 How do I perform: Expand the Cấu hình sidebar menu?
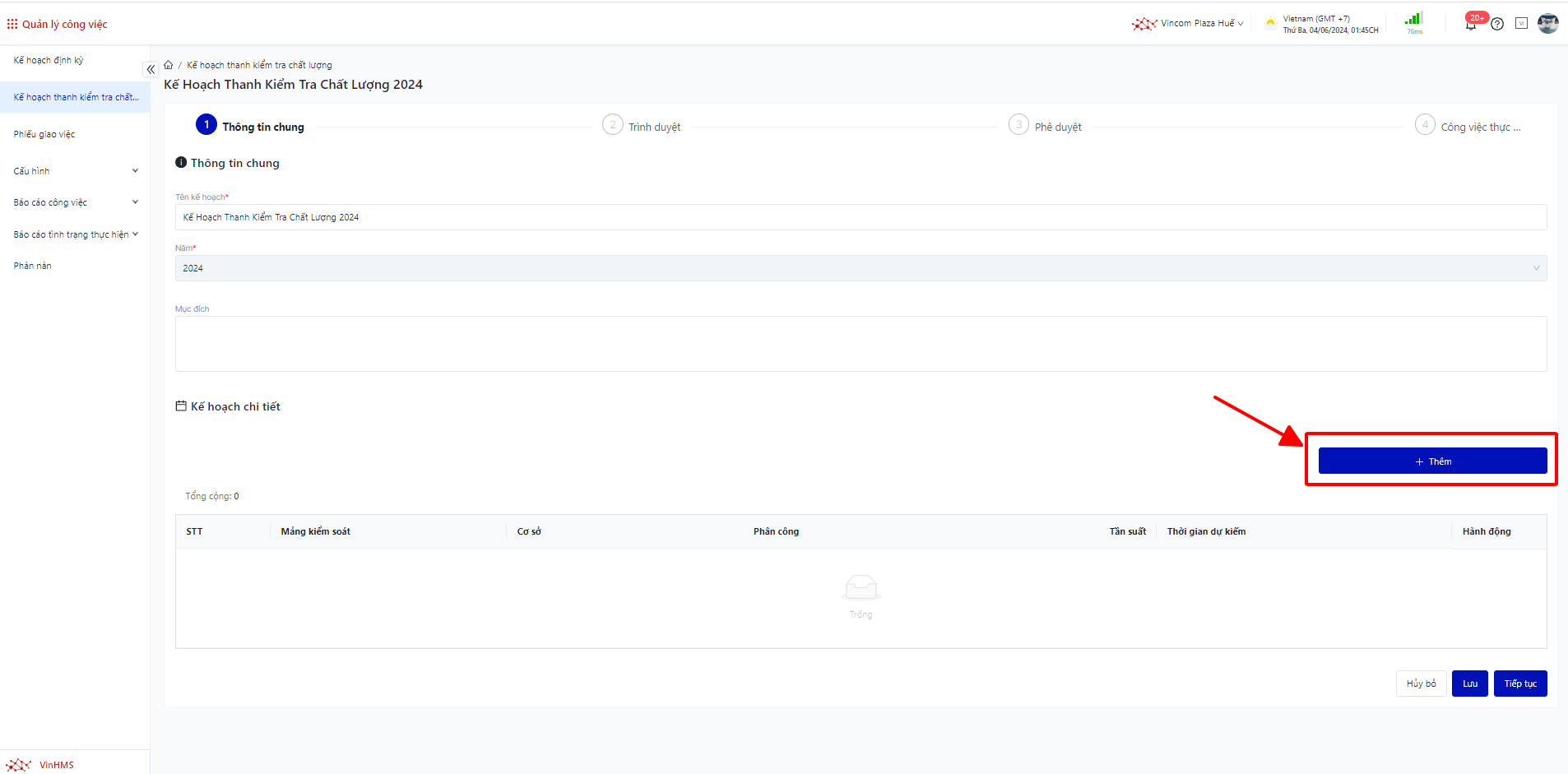point(75,171)
